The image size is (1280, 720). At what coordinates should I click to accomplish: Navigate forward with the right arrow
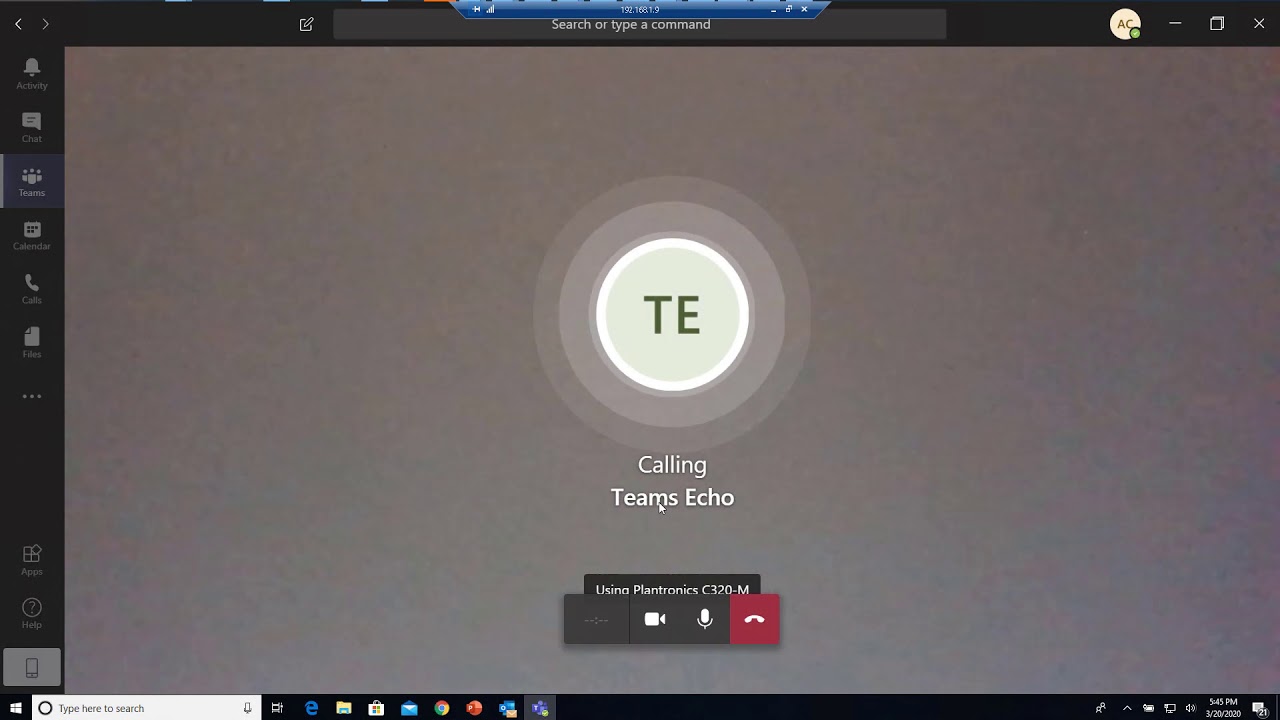click(x=45, y=24)
